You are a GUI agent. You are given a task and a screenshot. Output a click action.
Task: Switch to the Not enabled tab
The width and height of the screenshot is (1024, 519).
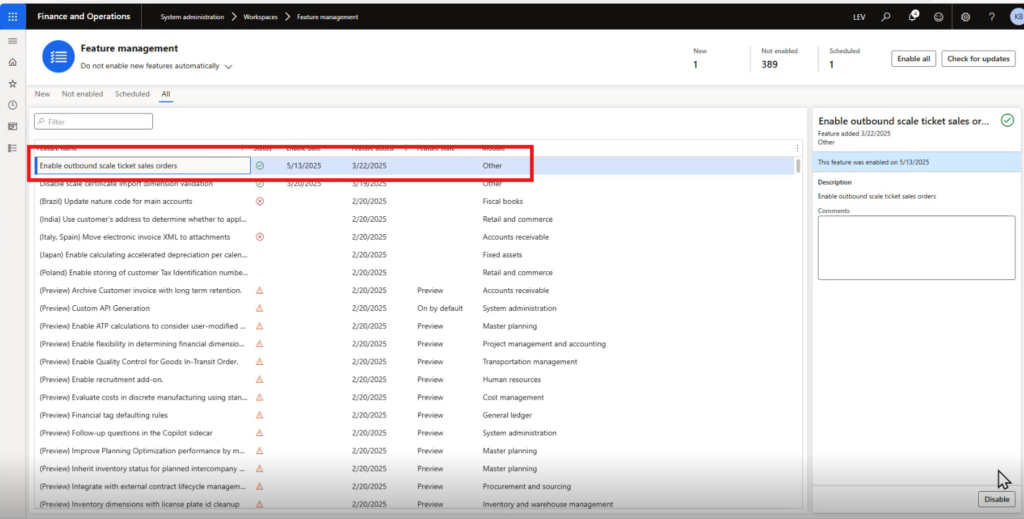click(x=82, y=94)
